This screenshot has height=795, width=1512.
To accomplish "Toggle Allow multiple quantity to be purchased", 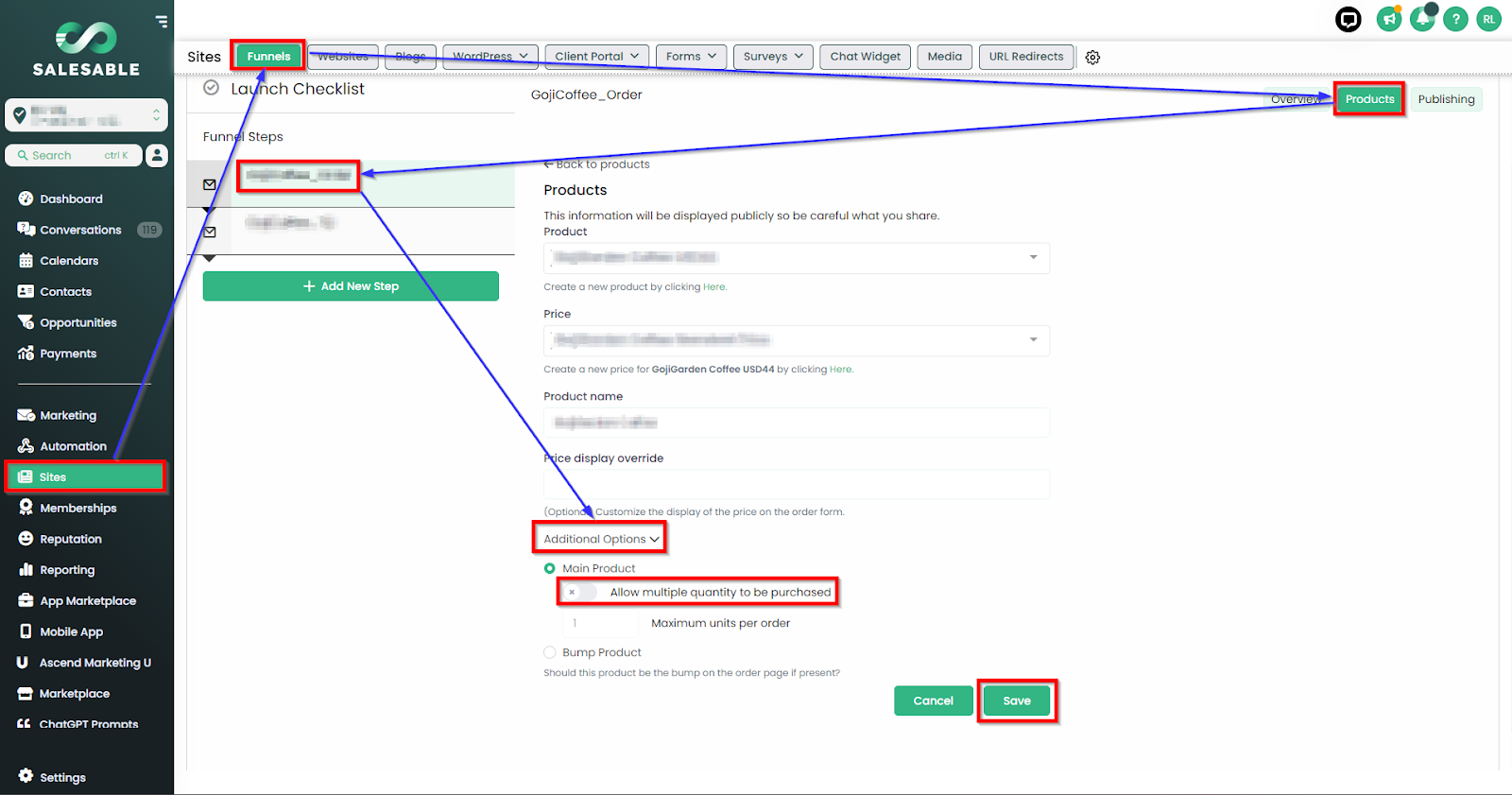I will (578, 592).
